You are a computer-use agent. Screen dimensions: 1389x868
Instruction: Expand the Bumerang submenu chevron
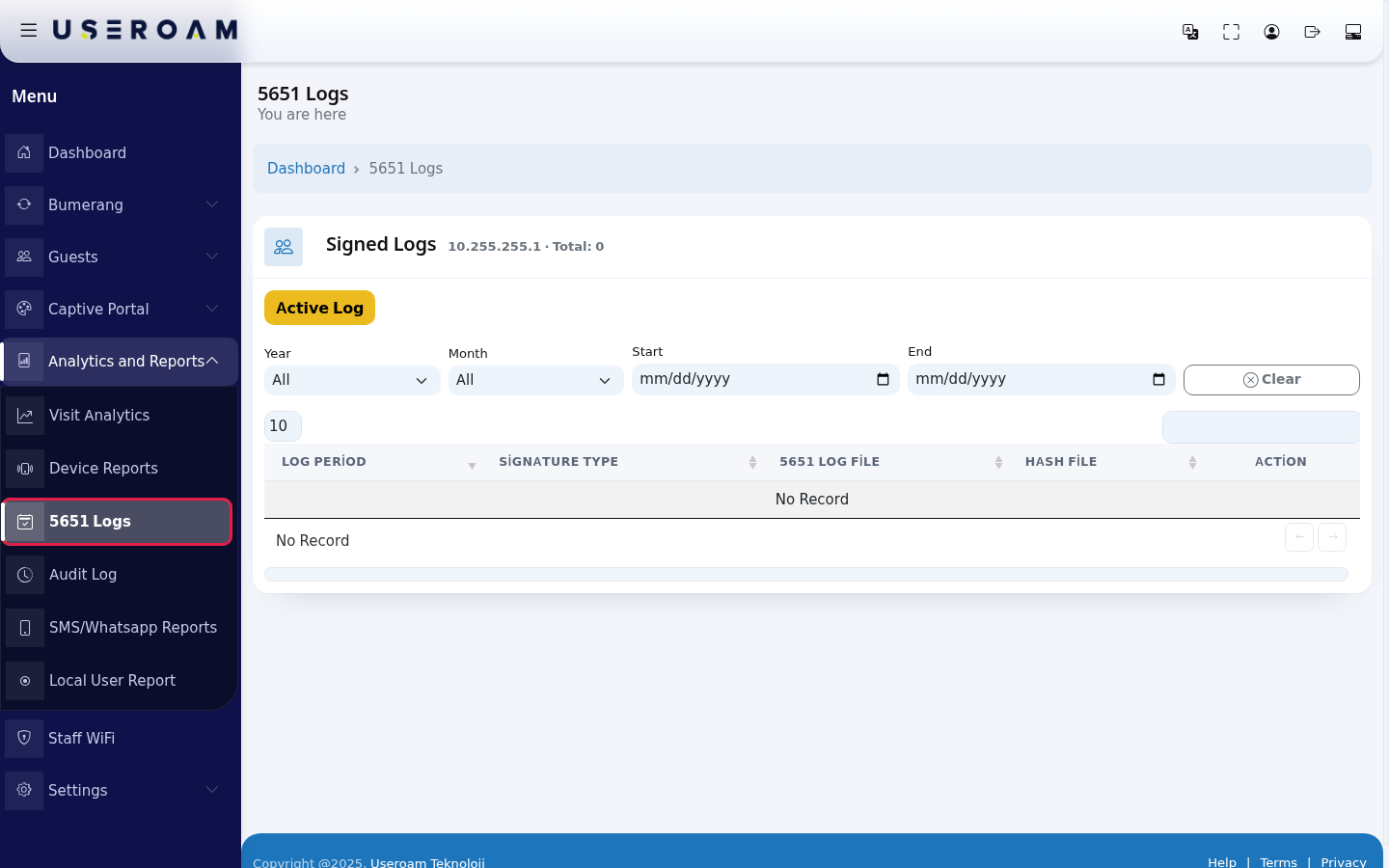point(212,204)
